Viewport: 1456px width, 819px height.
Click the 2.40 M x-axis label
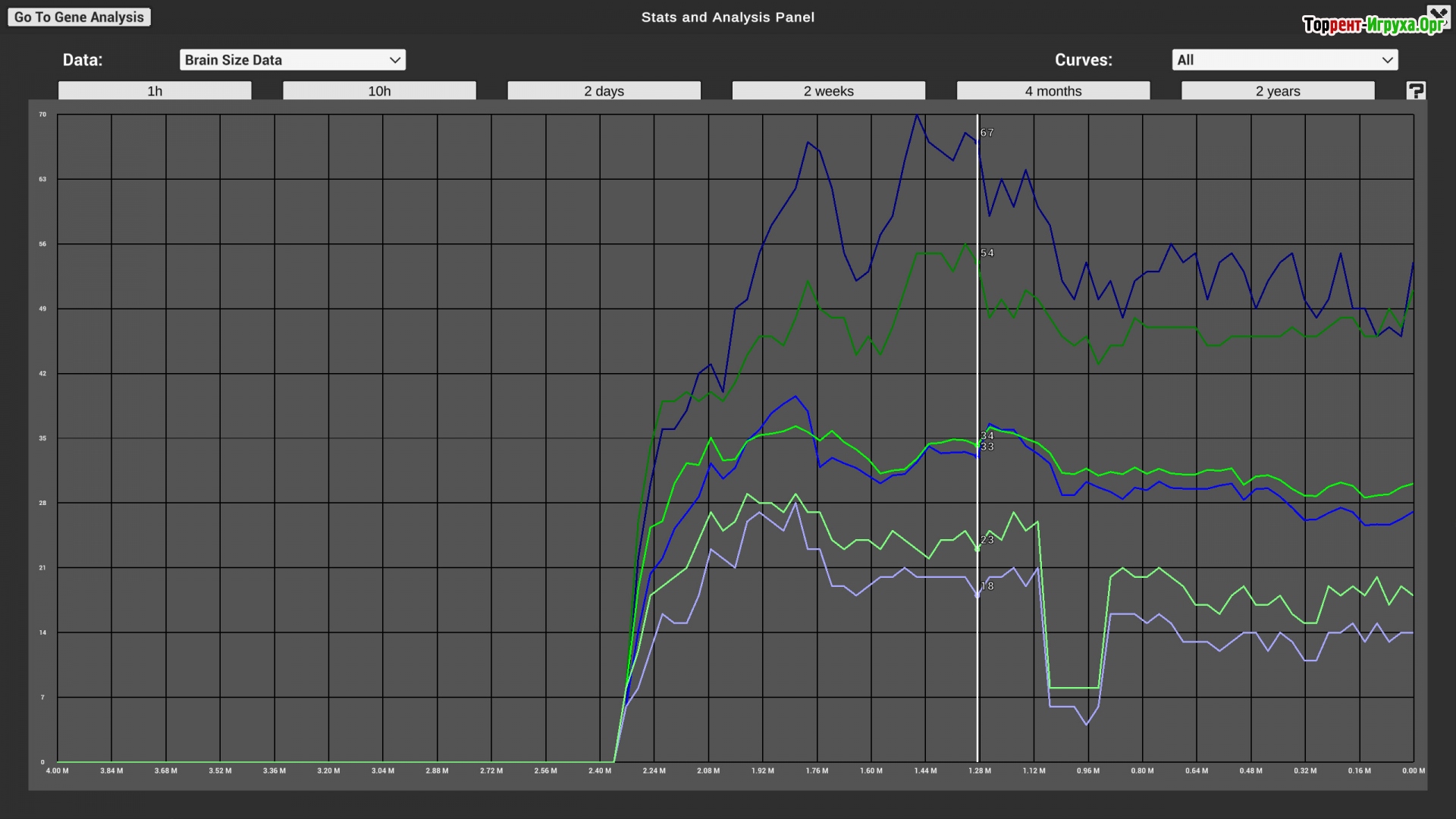pyautogui.click(x=599, y=770)
